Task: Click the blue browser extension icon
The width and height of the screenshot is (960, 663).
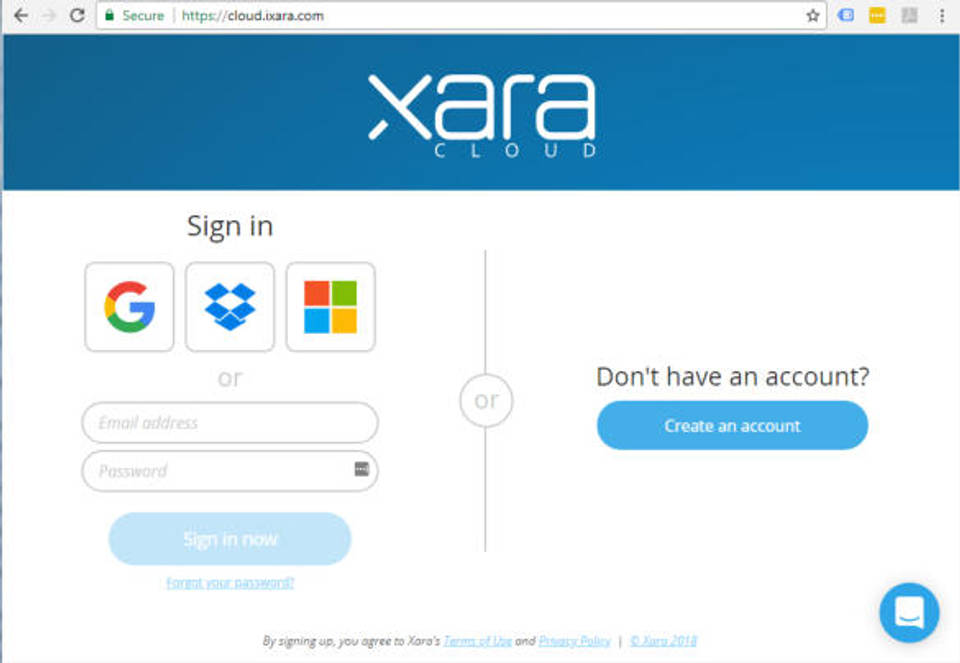Action: click(846, 15)
